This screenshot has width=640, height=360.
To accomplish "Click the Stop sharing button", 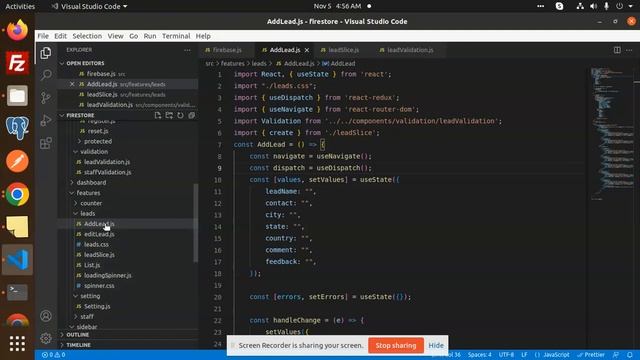I will pyautogui.click(x=396, y=345).
